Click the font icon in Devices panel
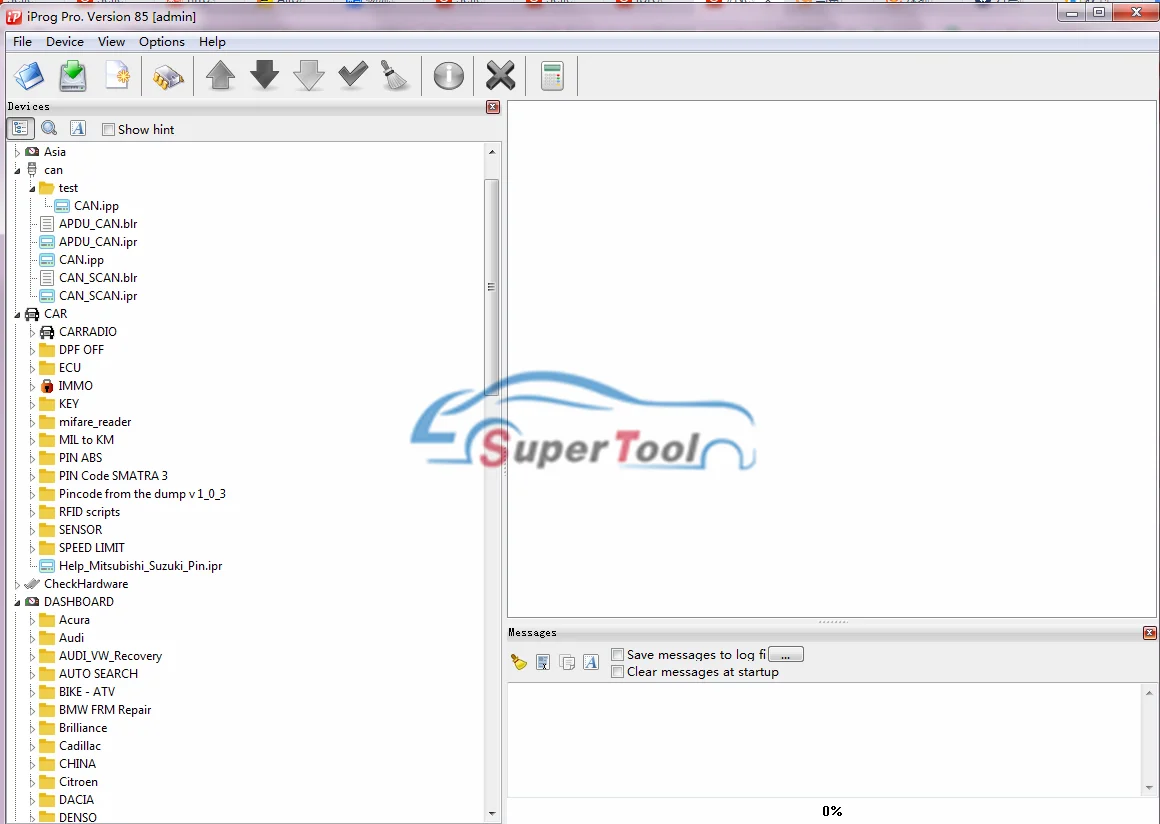This screenshot has width=1160, height=824. (x=78, y=129)
